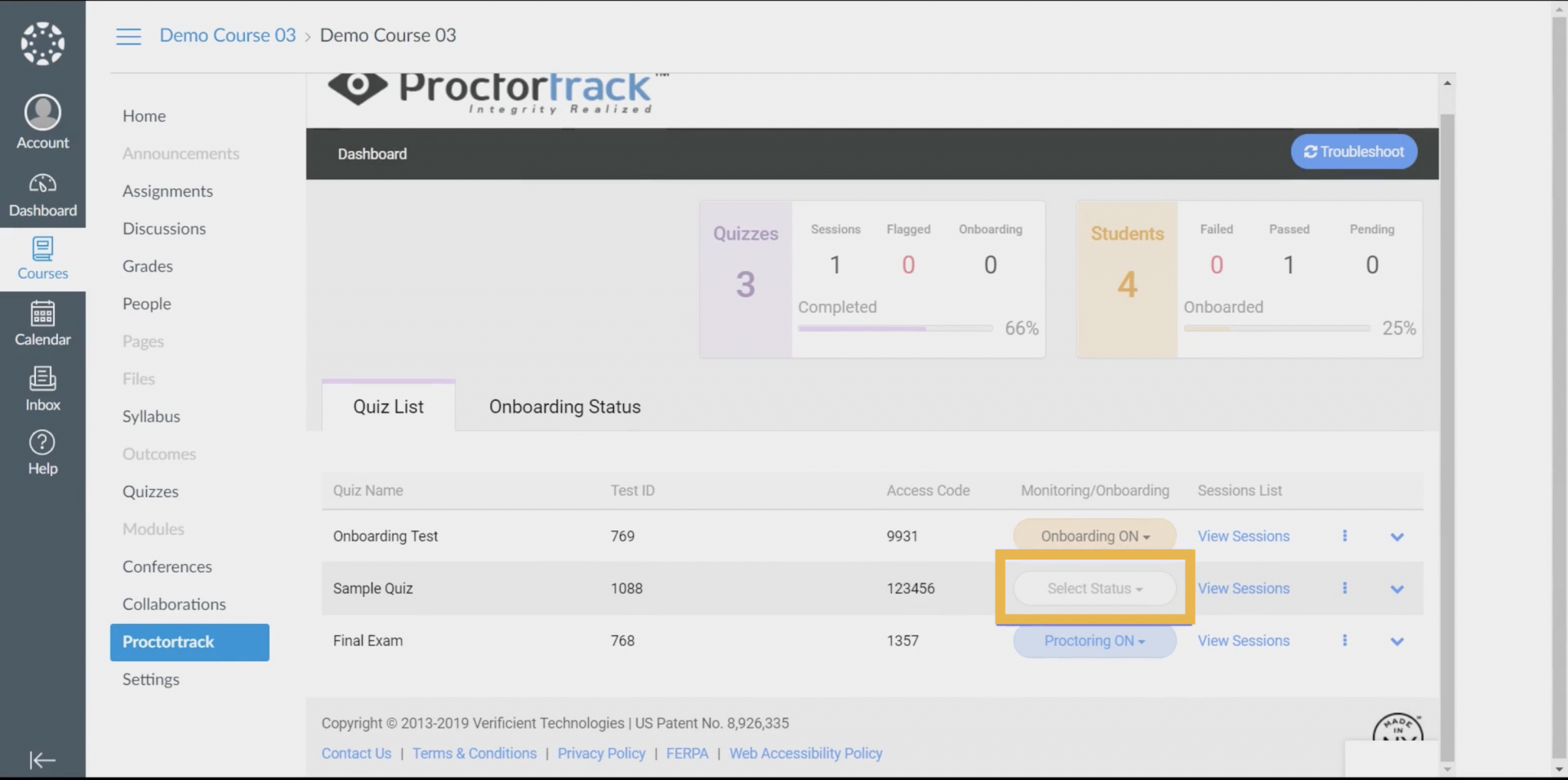The height and width of the screenshot is (780, 1568).
Task: Open People in the course menu
Action: click(x=147, y=303)
